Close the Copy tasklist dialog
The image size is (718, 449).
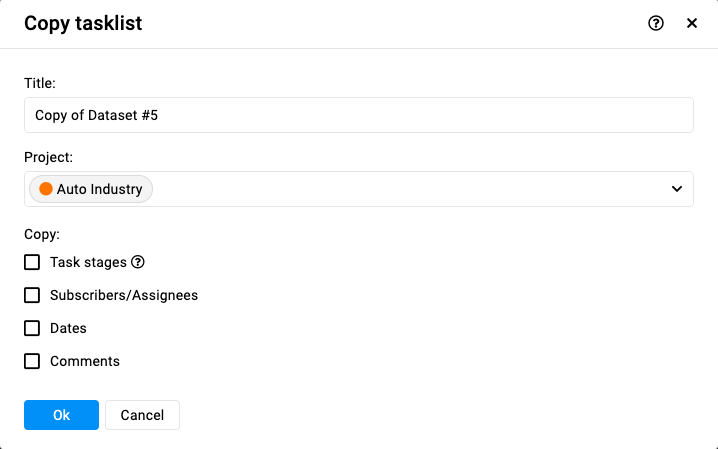click(x=692, y=23)
